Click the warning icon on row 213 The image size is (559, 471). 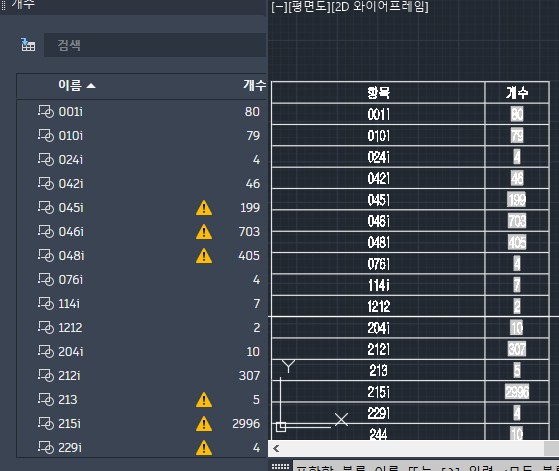pos(204,400)
